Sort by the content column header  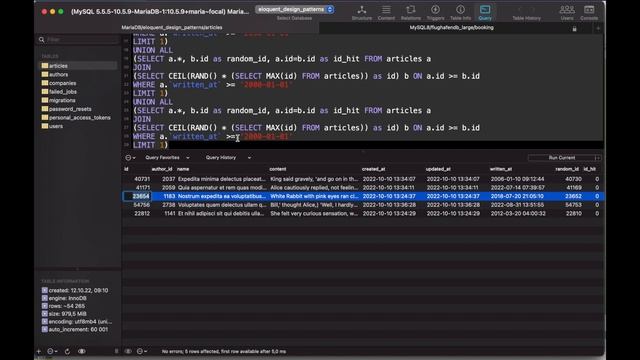pos(278,169)
